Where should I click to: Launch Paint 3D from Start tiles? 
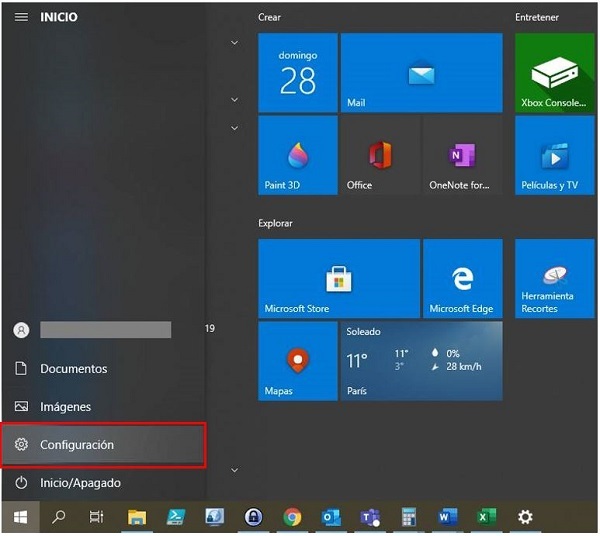point(297,155)
